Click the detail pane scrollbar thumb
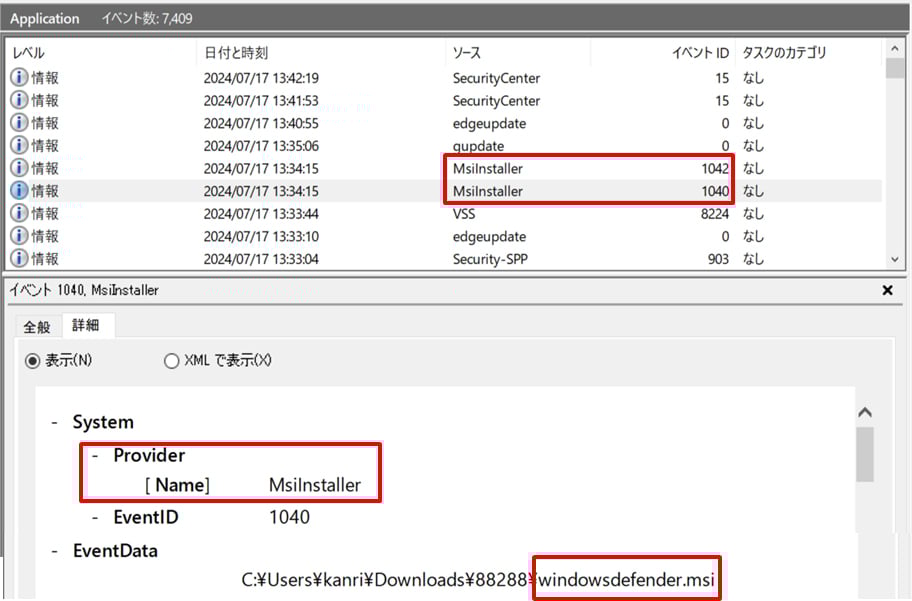The height and width of the screenshot is (601, 912). 865,454
